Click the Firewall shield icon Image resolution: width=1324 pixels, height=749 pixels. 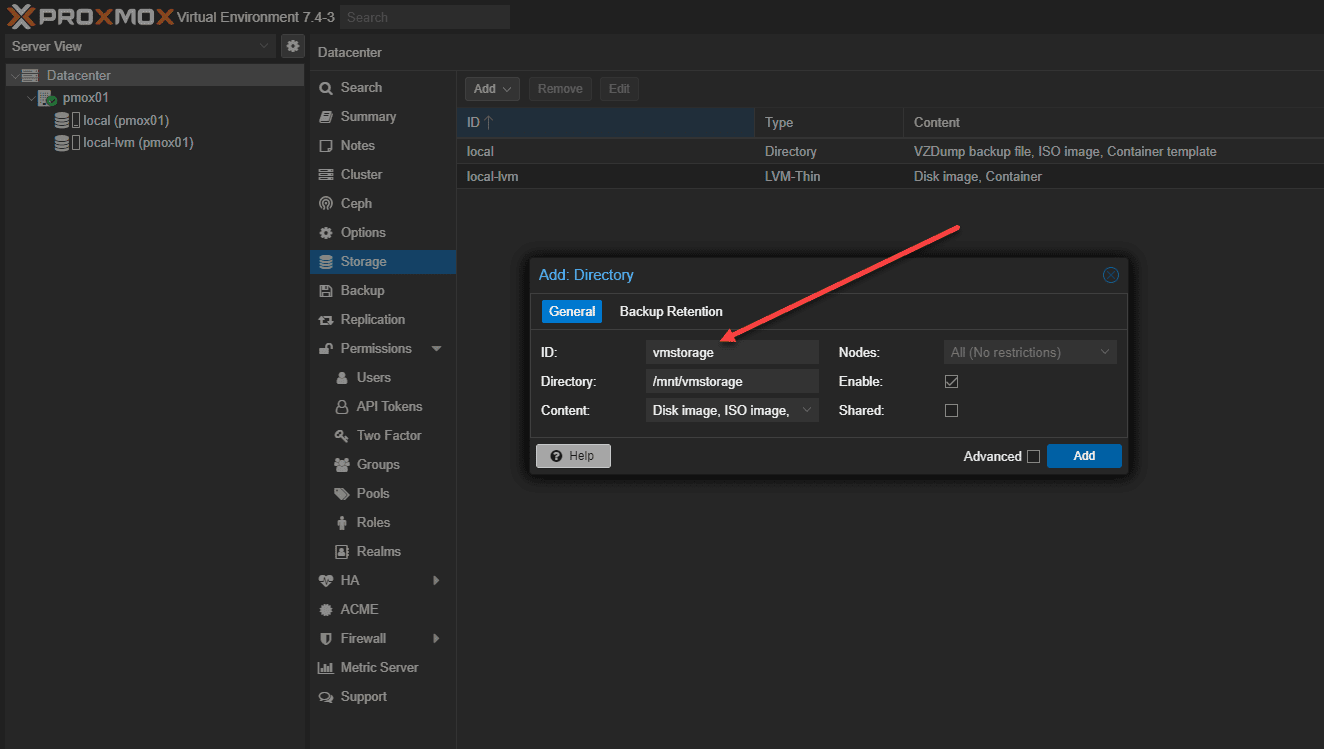coord(326,639)
